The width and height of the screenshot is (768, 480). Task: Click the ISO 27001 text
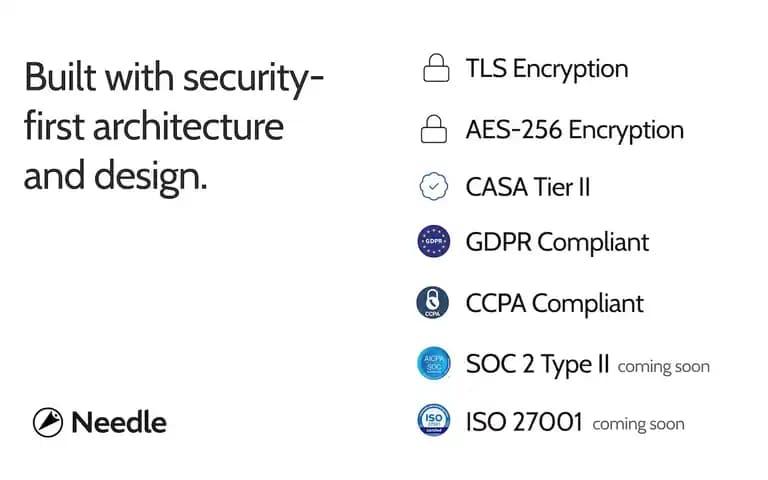click(x=524, y=422)
